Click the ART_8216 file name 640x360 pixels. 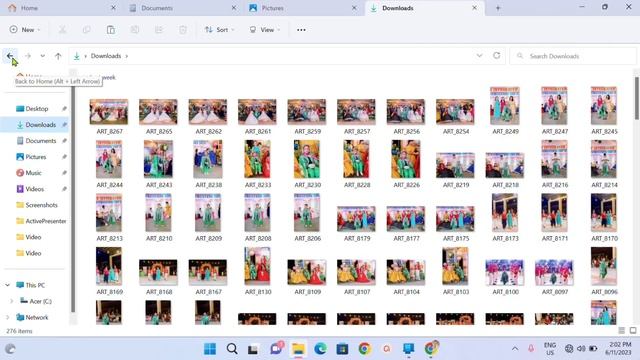555,185
